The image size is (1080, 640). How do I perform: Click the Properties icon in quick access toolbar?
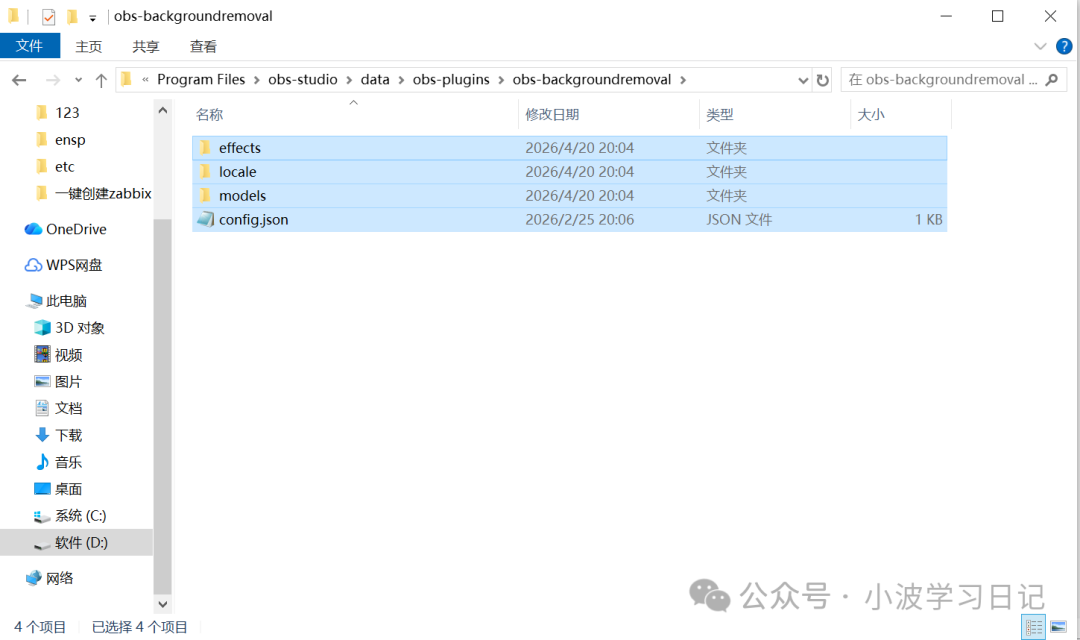[48, 16]
